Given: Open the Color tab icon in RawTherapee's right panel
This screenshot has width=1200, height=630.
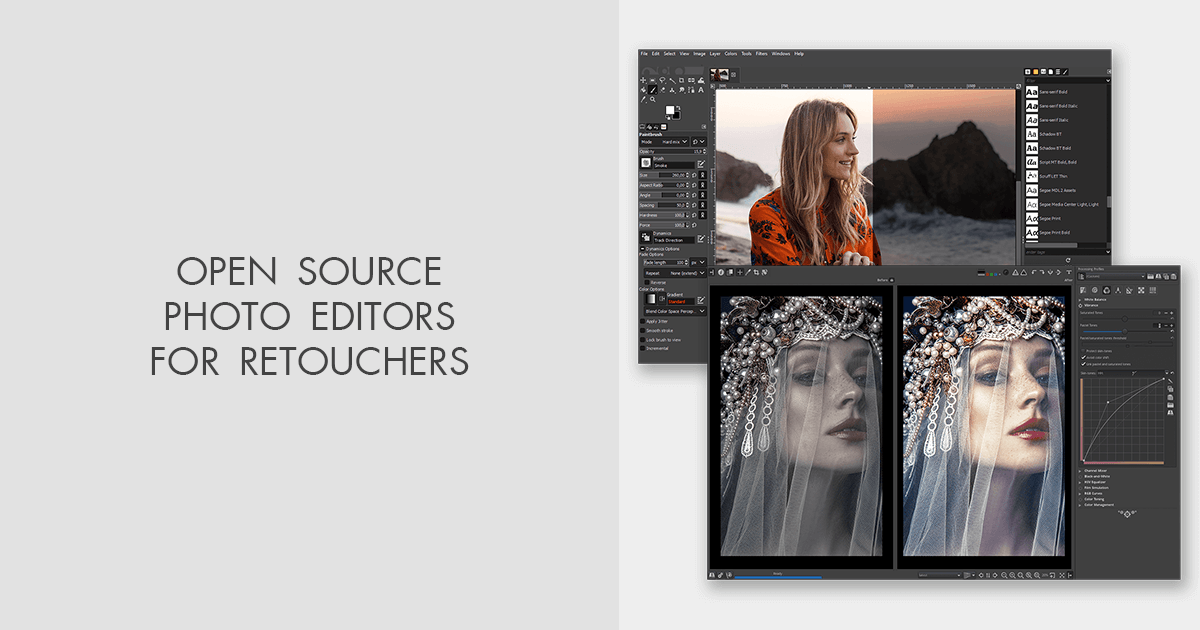Looking at the screenshot, I should [x=1107, y=290].
